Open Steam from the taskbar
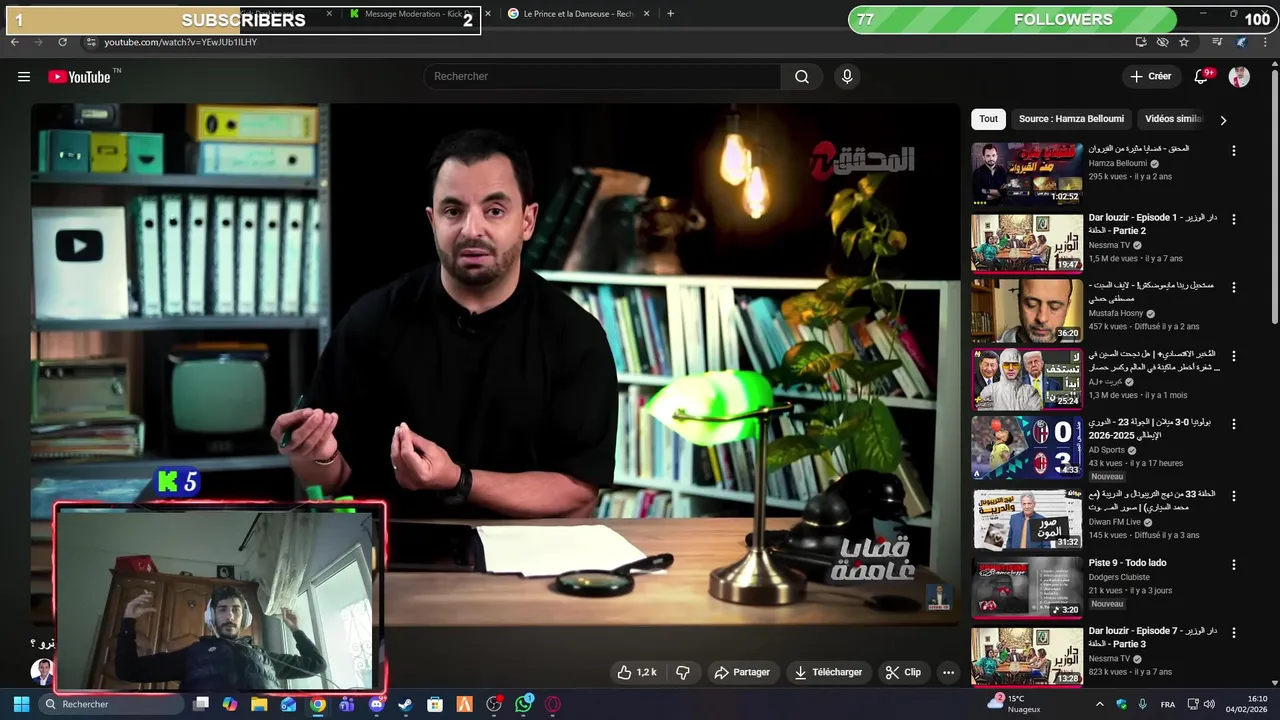Viewport: 1280px width, 720px height. [405, 704]
